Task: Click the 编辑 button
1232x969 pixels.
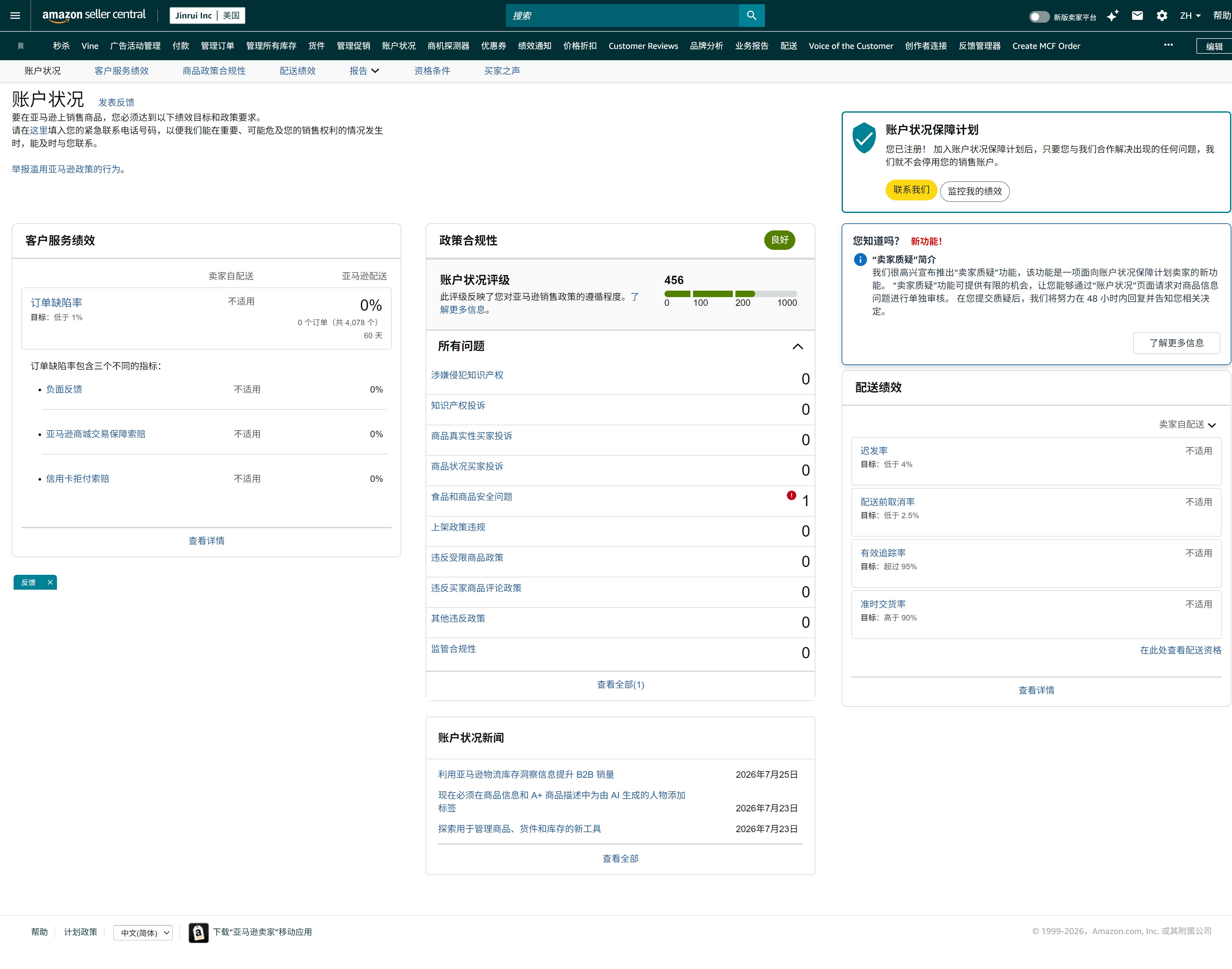Action: [x=1214, y=47]
